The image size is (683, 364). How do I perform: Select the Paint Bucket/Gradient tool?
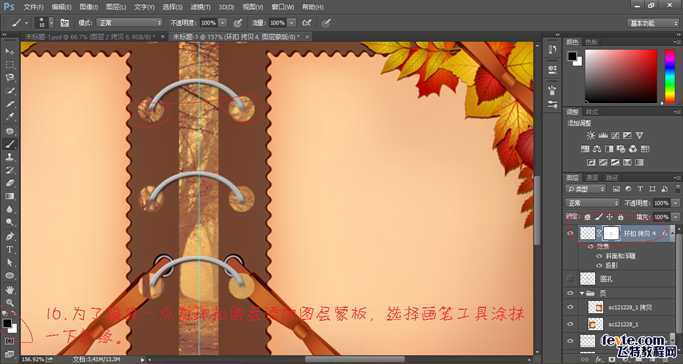[x=10, y=196]
